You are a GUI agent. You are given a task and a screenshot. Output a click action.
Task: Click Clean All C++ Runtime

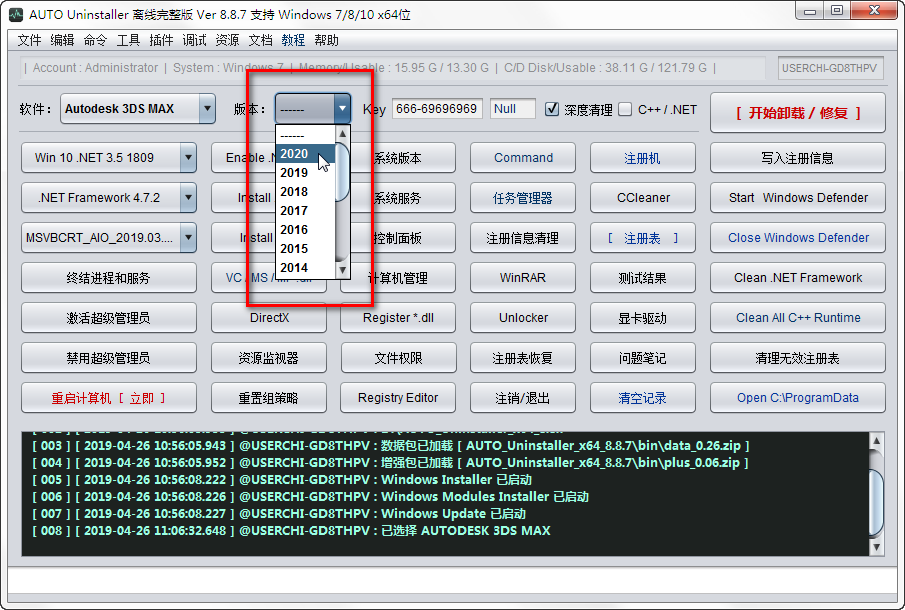[798, 317]
